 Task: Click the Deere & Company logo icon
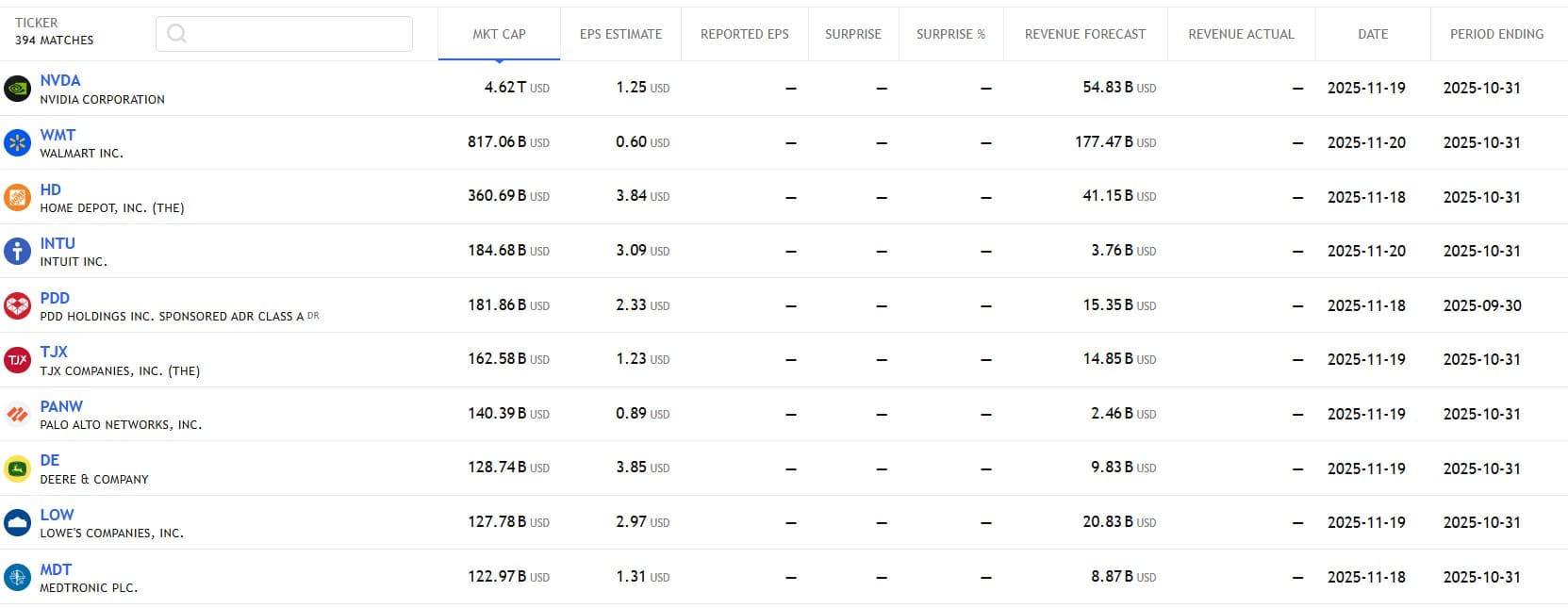coord(17,468)
